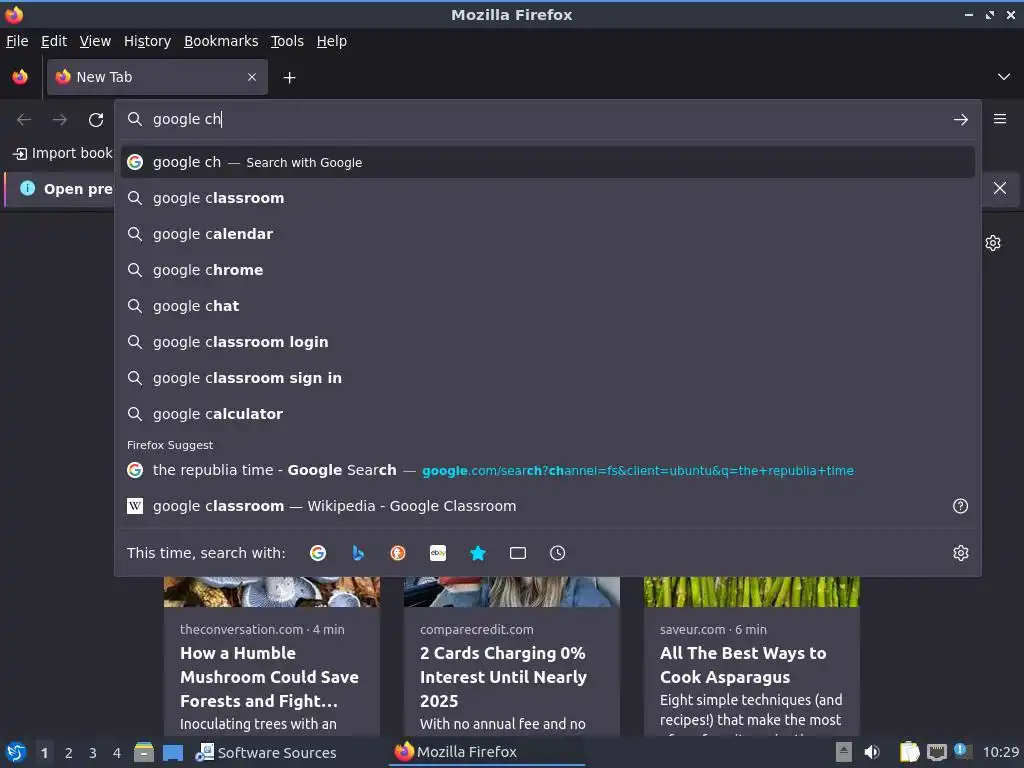1024x768 pixels.
Task: Select DuckDuckGo one-off search icon
Action: click(398, 553)
